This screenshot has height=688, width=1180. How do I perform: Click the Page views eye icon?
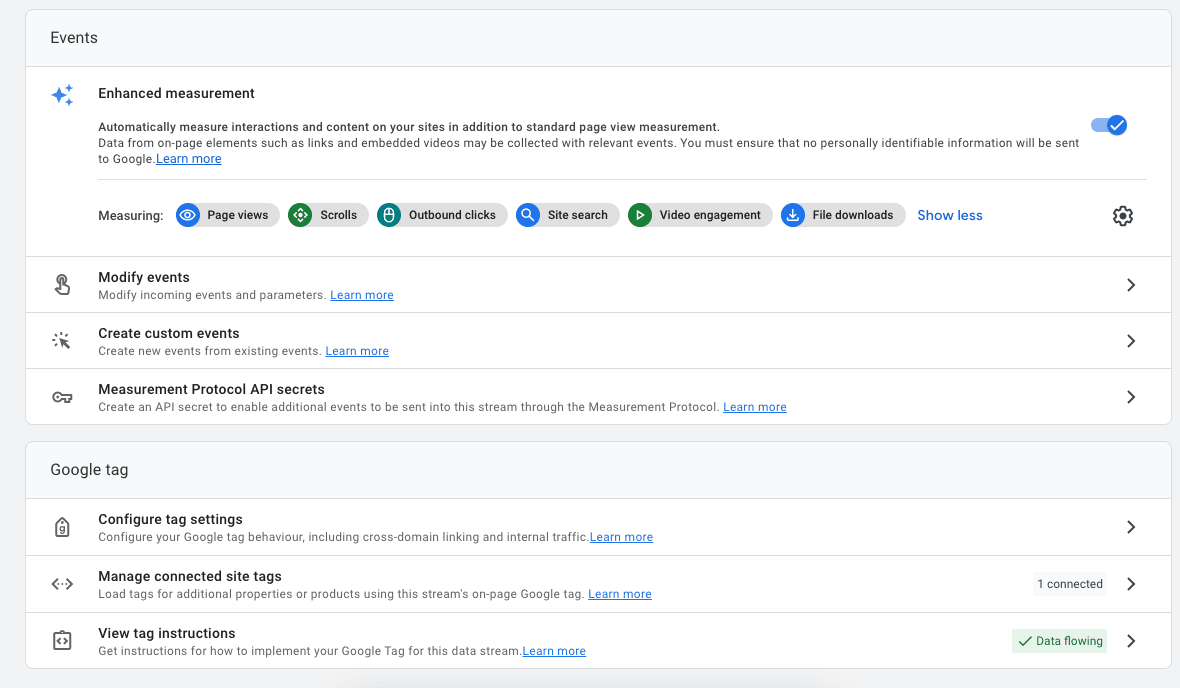point(188,215)
